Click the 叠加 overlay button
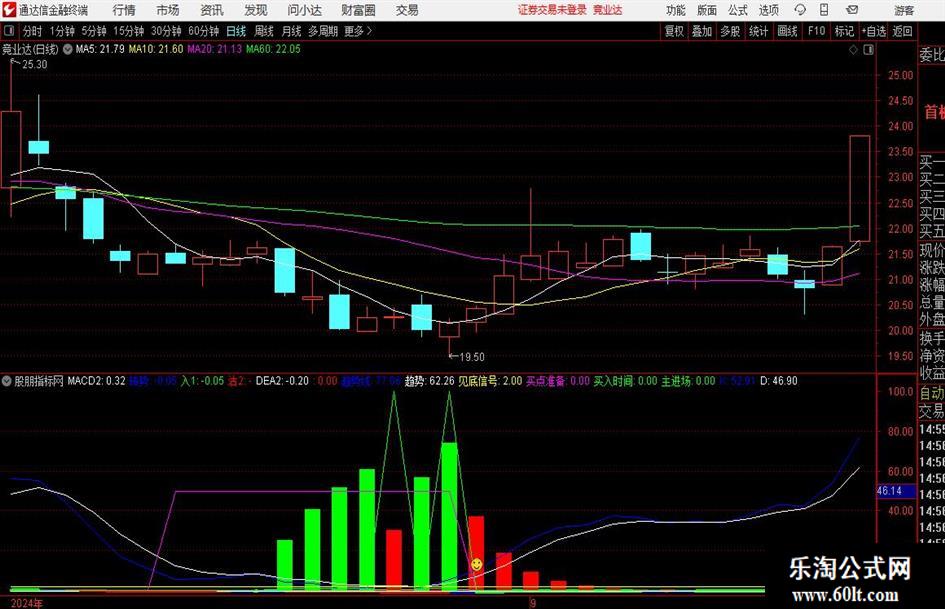 pos(702,31)
